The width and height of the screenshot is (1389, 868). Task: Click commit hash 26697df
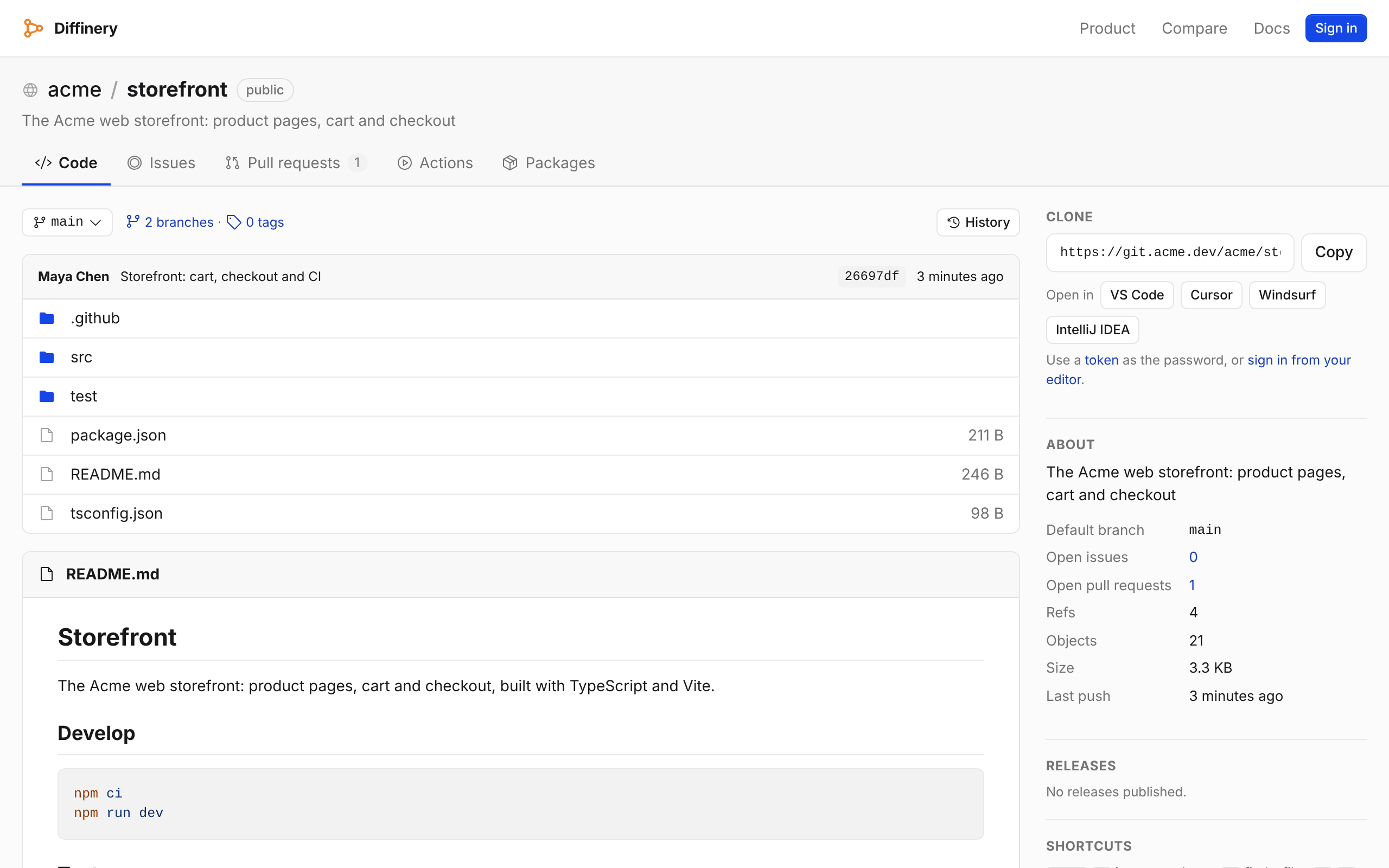pyautogui.click(x=871, y=276)
